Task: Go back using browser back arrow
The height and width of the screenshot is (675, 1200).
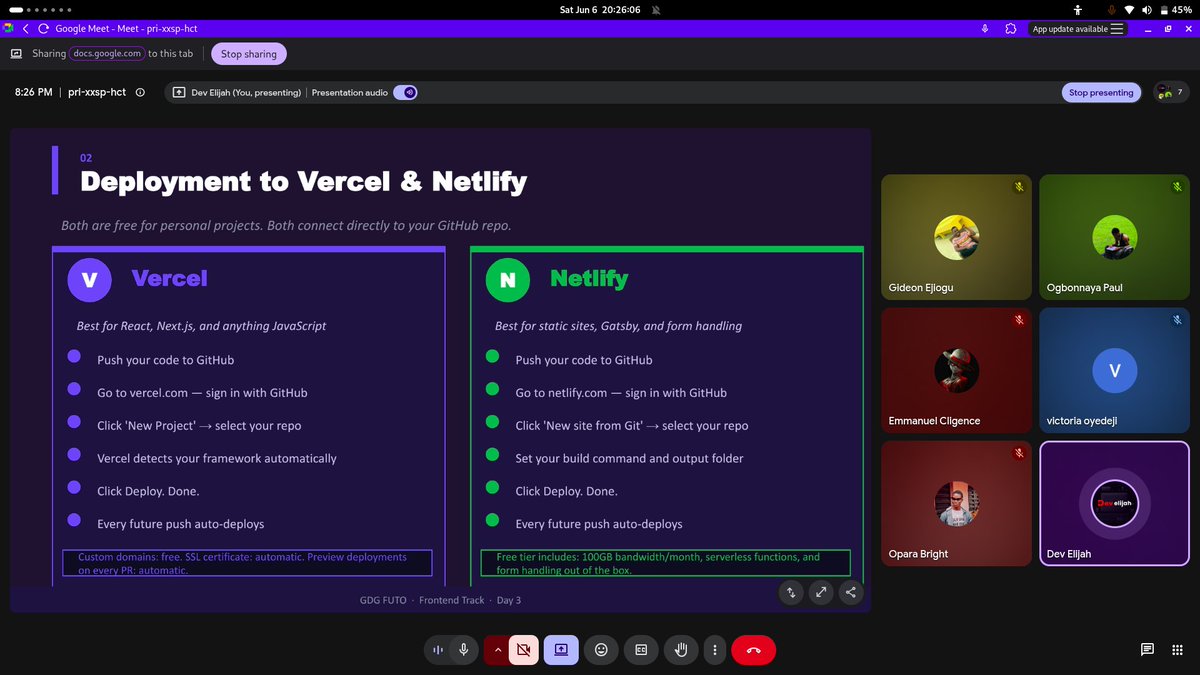Action: (25, 29)
